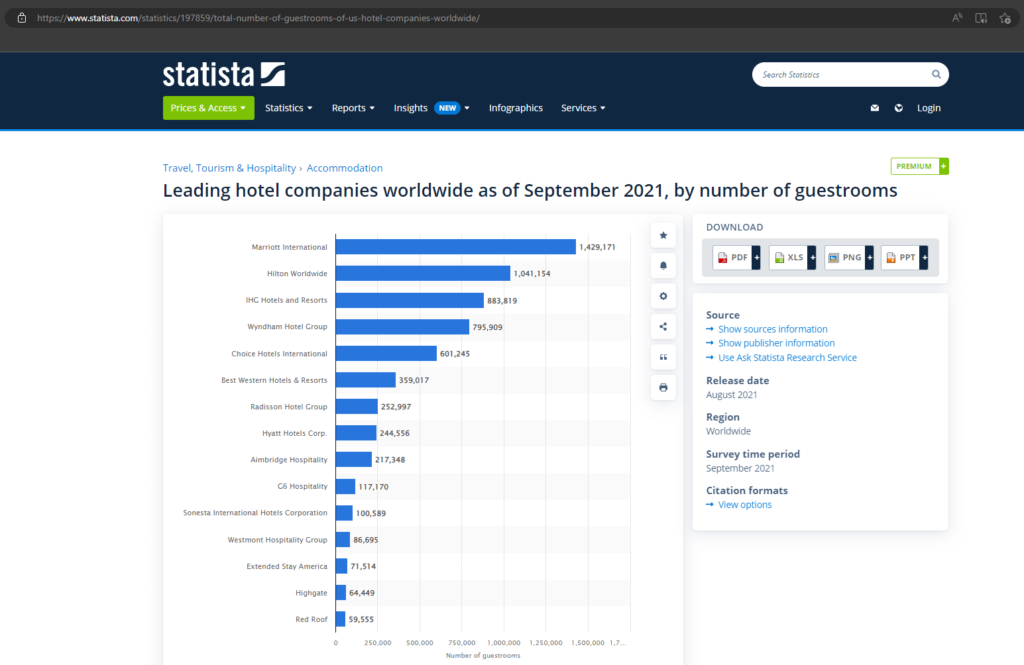
Task: Open Accommodation breadcrumb link
Action: click(345, 168)
